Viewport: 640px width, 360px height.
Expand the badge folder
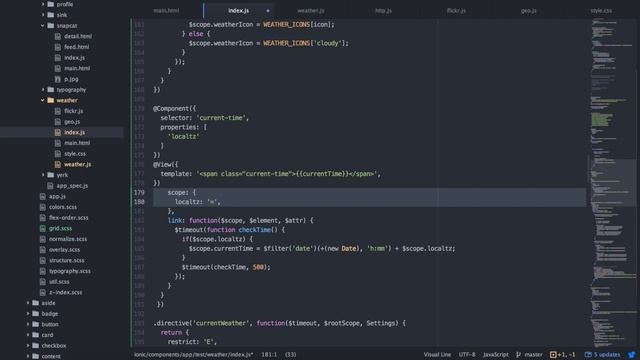[x=28, y=313]
